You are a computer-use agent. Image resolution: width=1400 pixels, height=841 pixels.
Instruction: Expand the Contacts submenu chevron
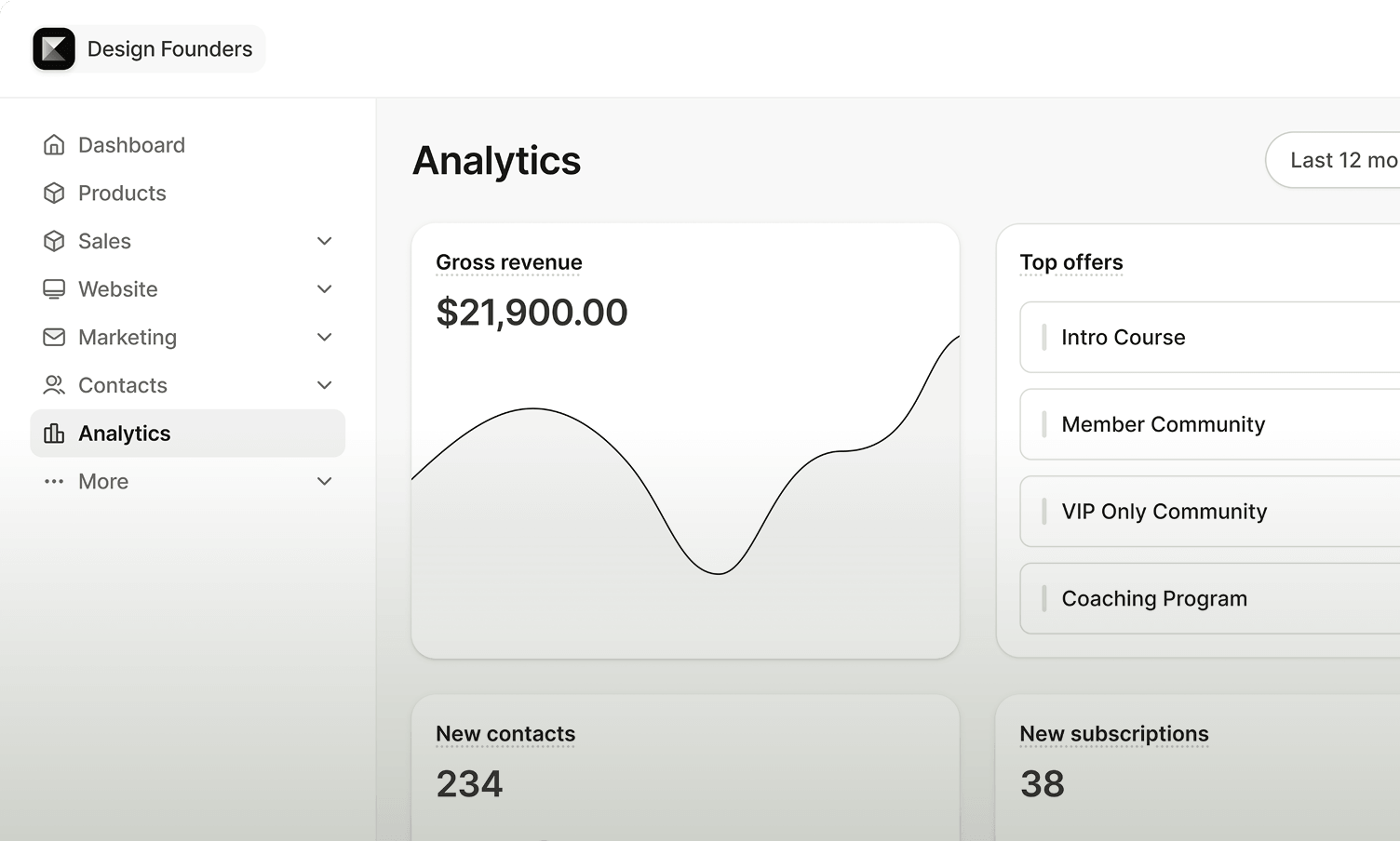[x=324, y=385]
